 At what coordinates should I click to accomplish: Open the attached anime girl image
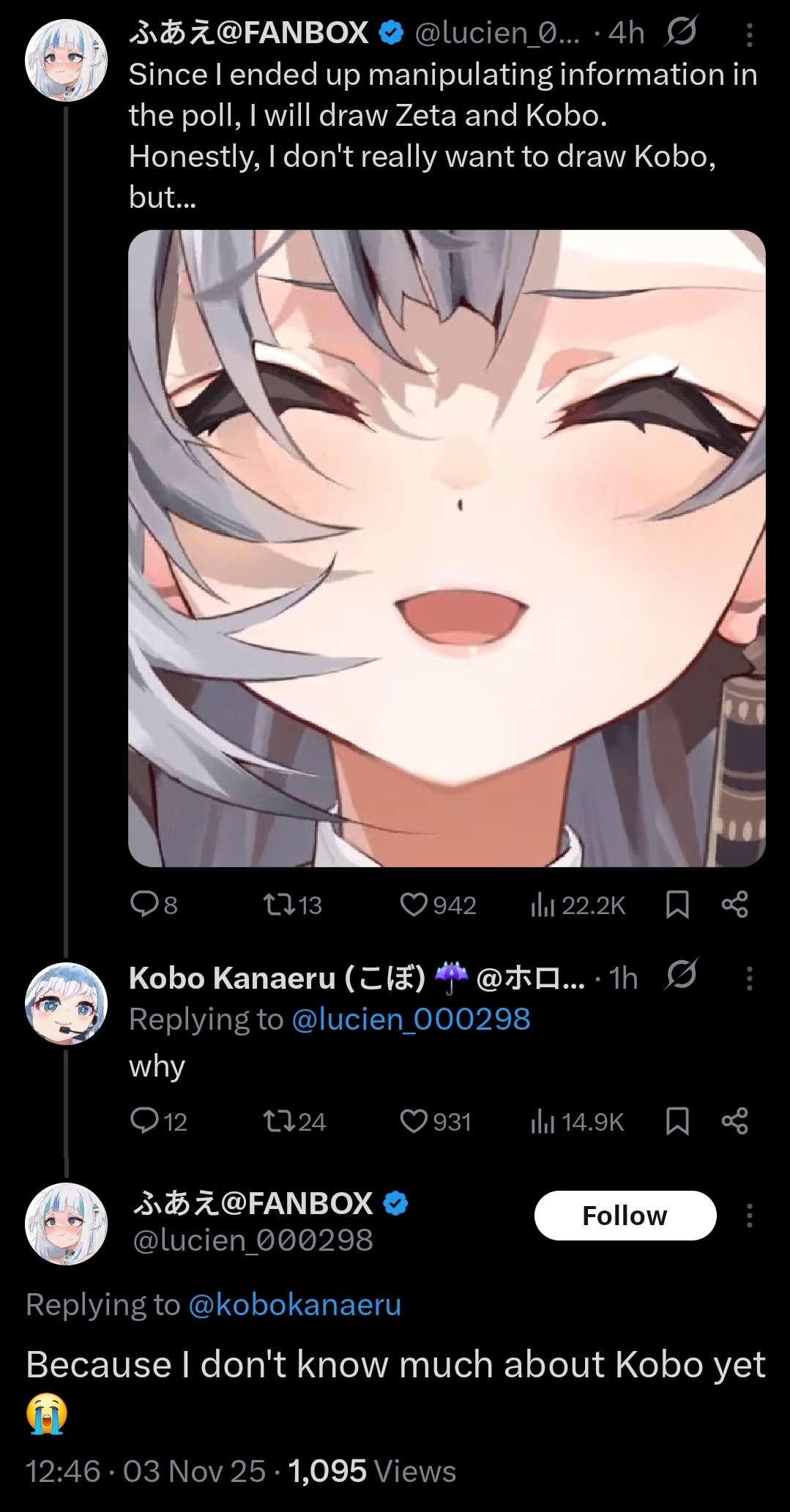[x=447, y=548]
